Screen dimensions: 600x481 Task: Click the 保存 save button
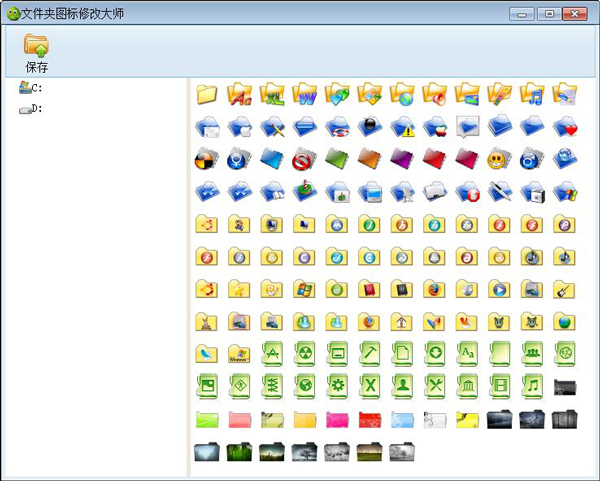point(36,53)
